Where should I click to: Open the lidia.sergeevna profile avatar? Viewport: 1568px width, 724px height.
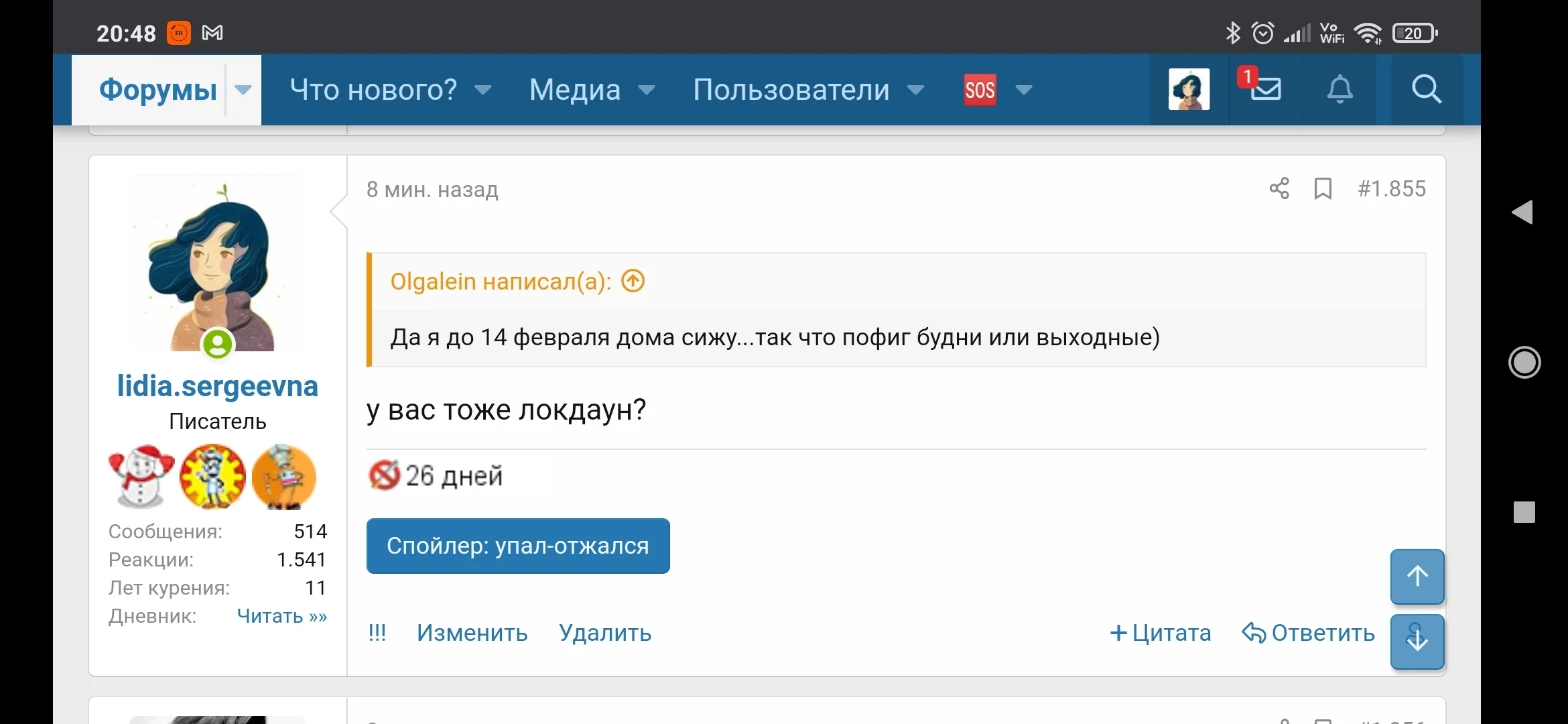click(x=218, y=265)
